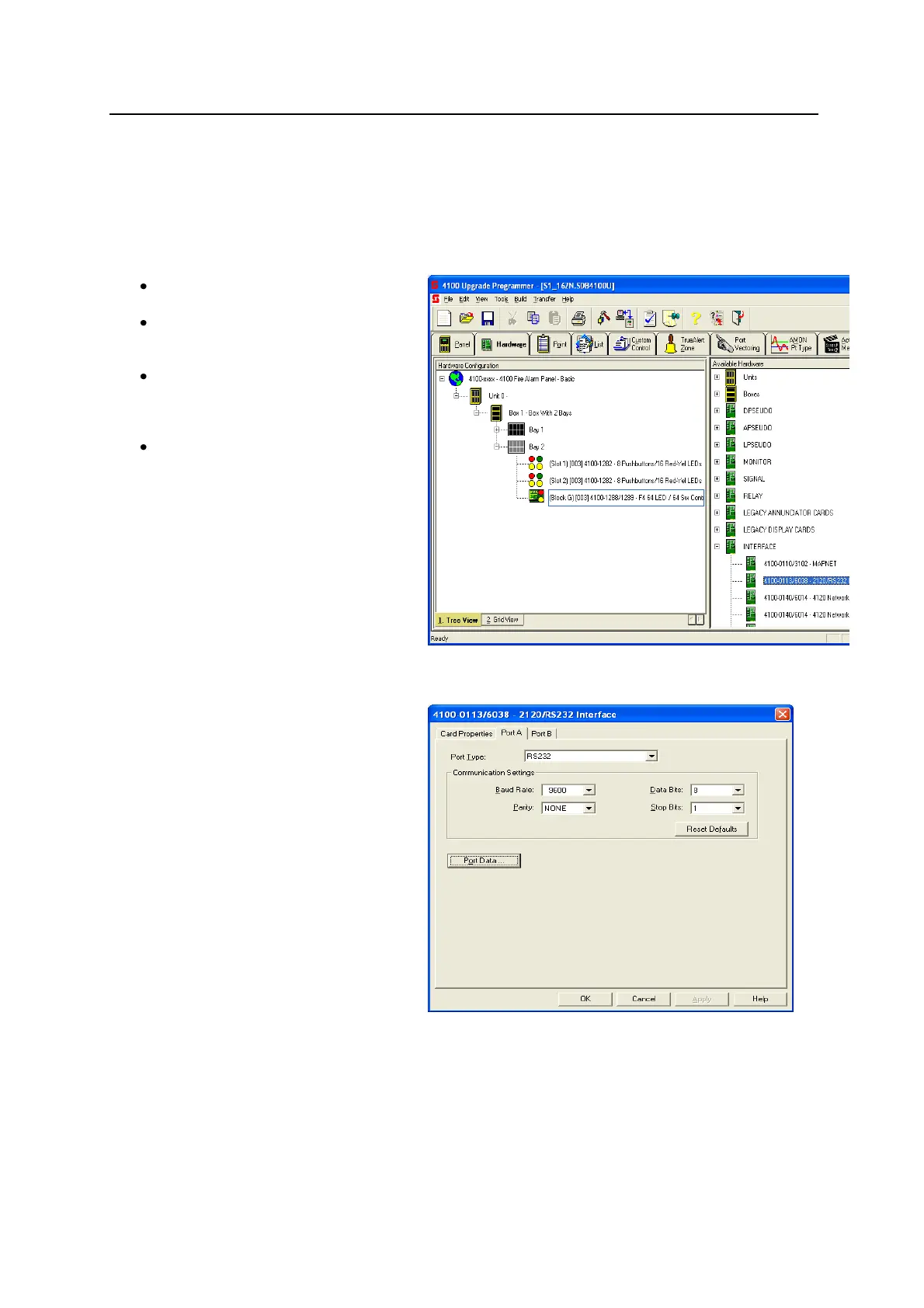The image size is (924, 1308).
Task: Click the Print toolbar icon
Action: [578, 318]
